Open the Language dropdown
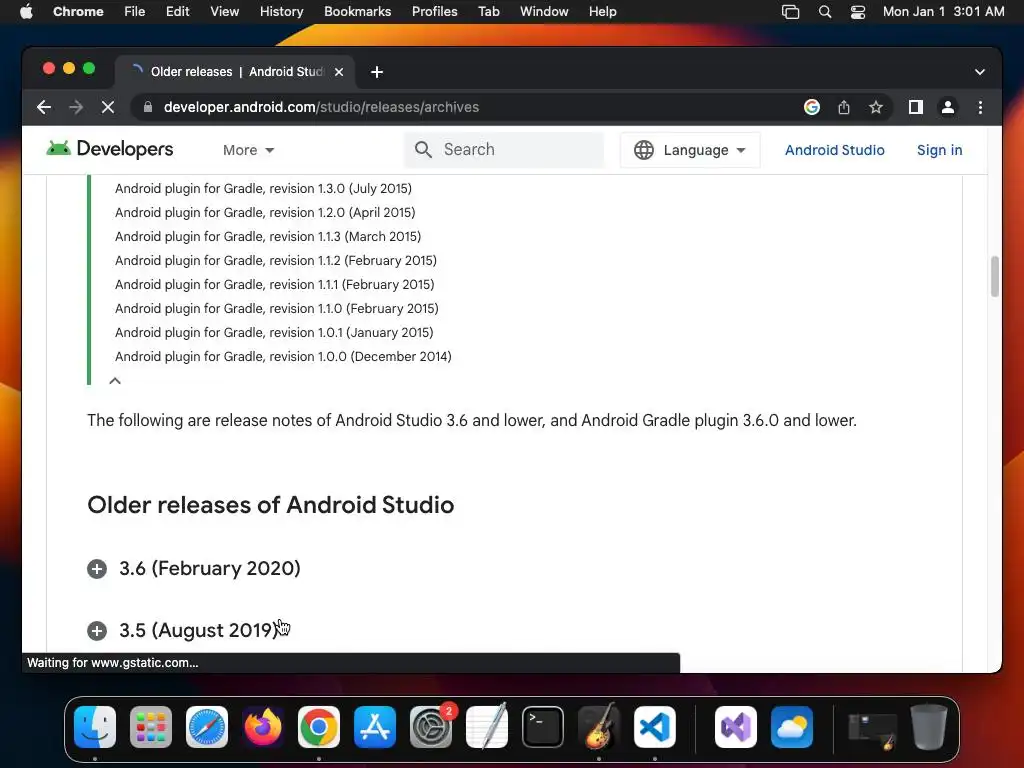This screenshot has width=1024, height=768. point(690,150)
